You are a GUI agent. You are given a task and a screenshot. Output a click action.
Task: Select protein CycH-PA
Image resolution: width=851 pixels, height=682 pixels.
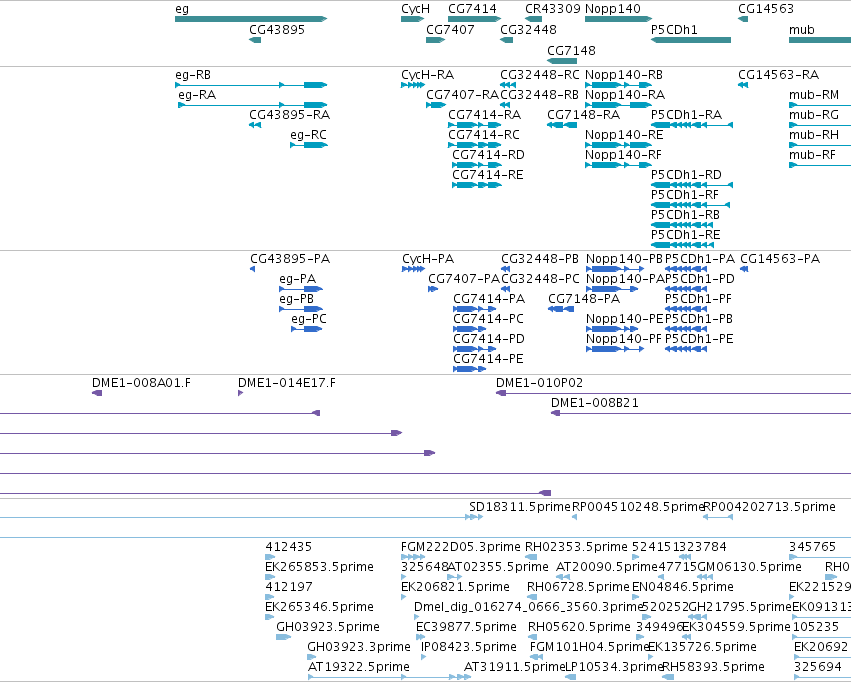click(x=413, y=269)
